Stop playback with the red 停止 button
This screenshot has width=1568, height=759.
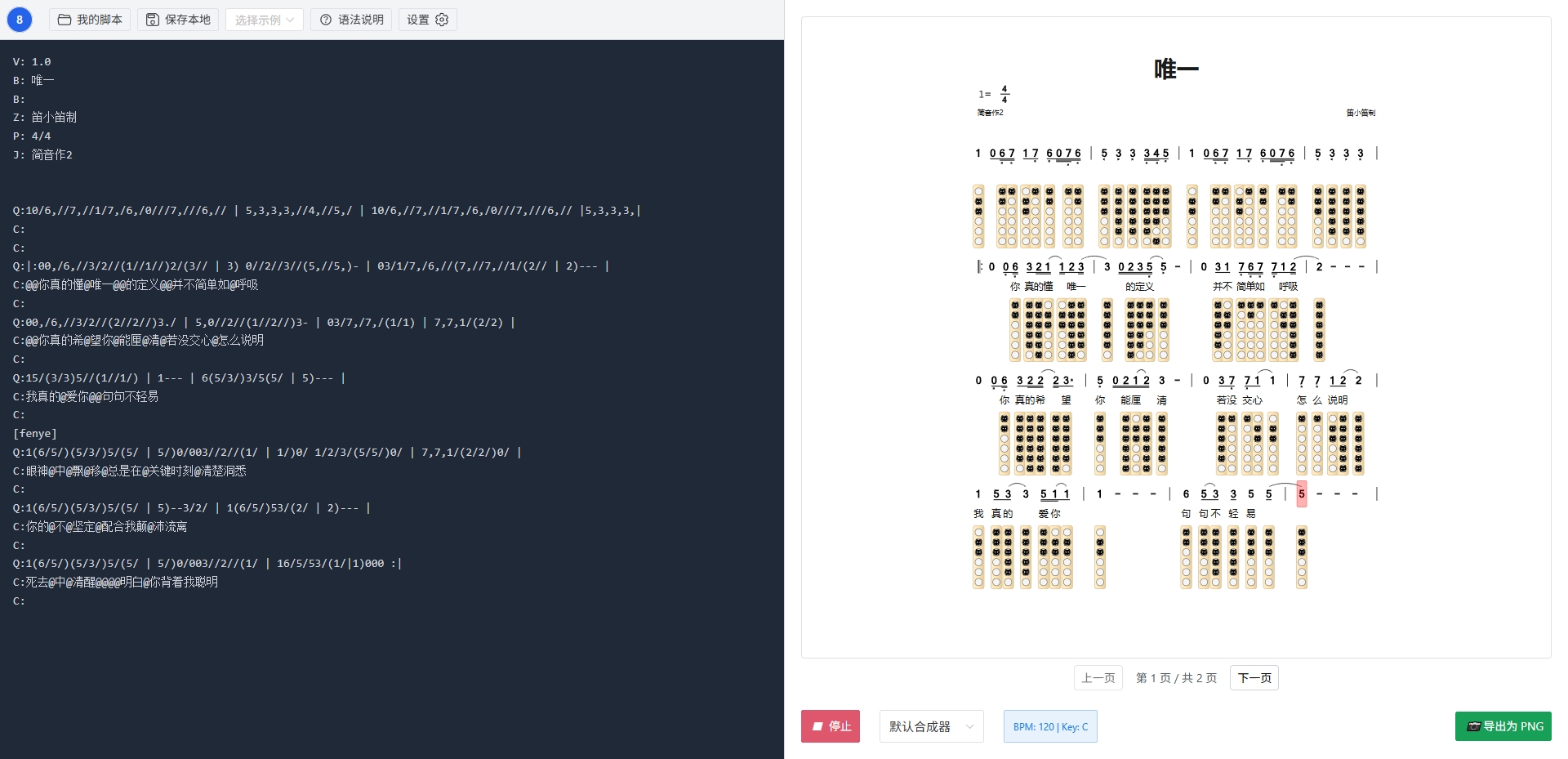tap(830, 726)
